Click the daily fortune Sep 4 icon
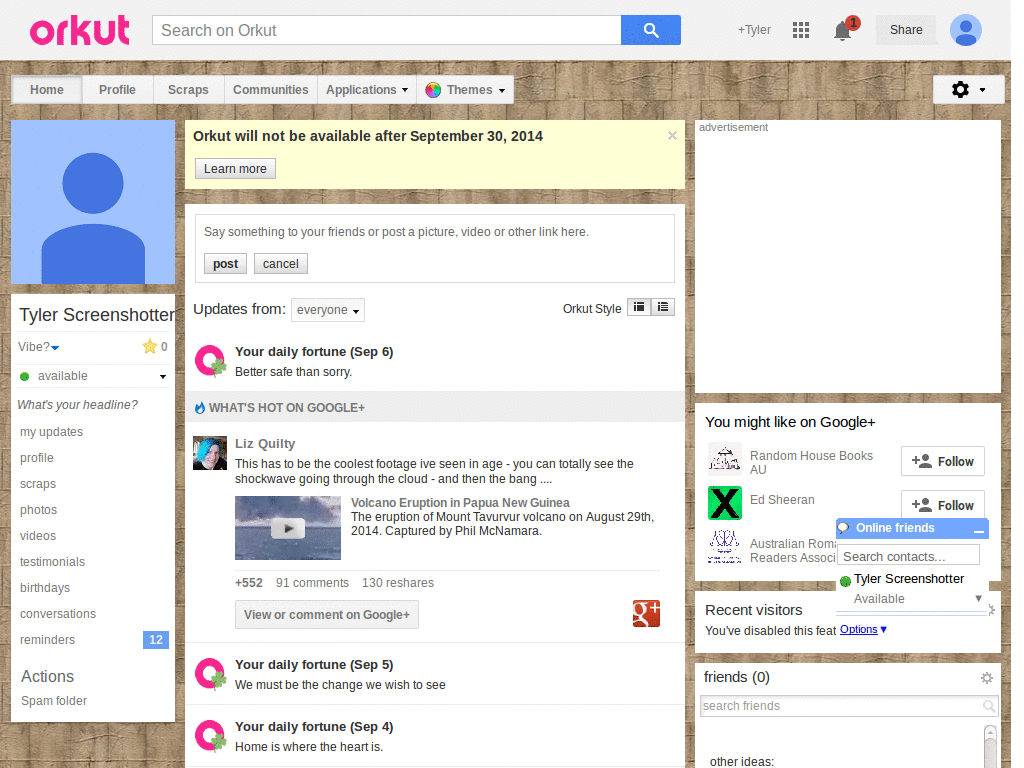Image resolution: width=1024 pixels, height=768 pixels. click(x=210, y=736)
